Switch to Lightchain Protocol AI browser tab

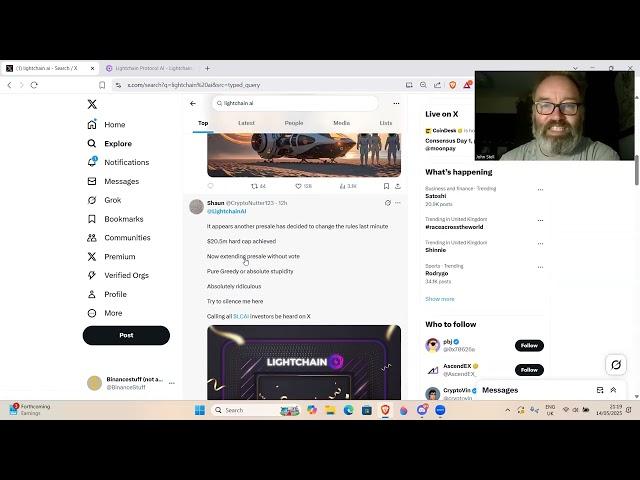click(x=149, y=68)
